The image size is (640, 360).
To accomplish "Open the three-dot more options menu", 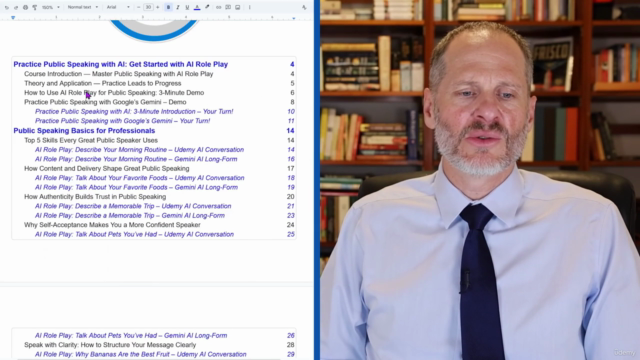I will [249, 7].
